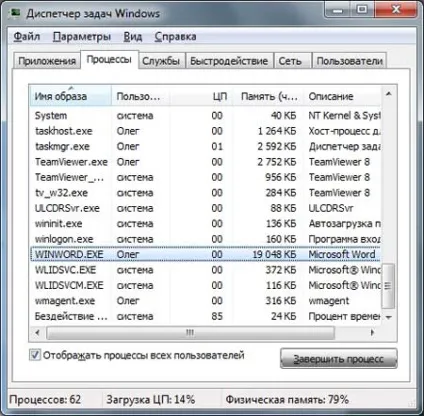This screenshot has width=424, height=416.
Task: Switch to the 'Быстродействие' tab
Action: (x=229, y=61)
